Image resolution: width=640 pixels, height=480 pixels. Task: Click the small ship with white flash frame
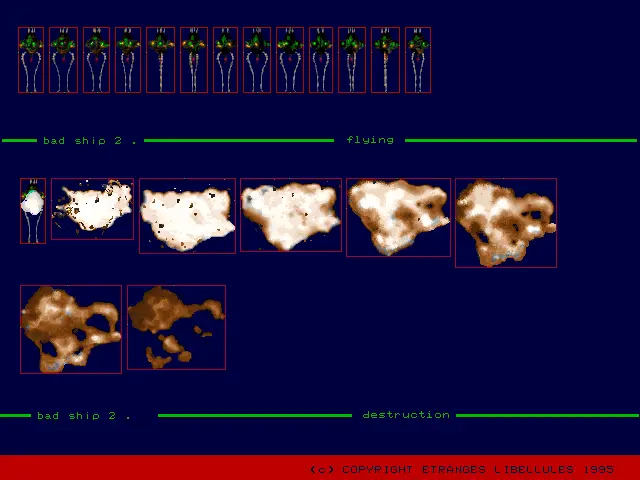pyautogui.click(x=33, y=211)
